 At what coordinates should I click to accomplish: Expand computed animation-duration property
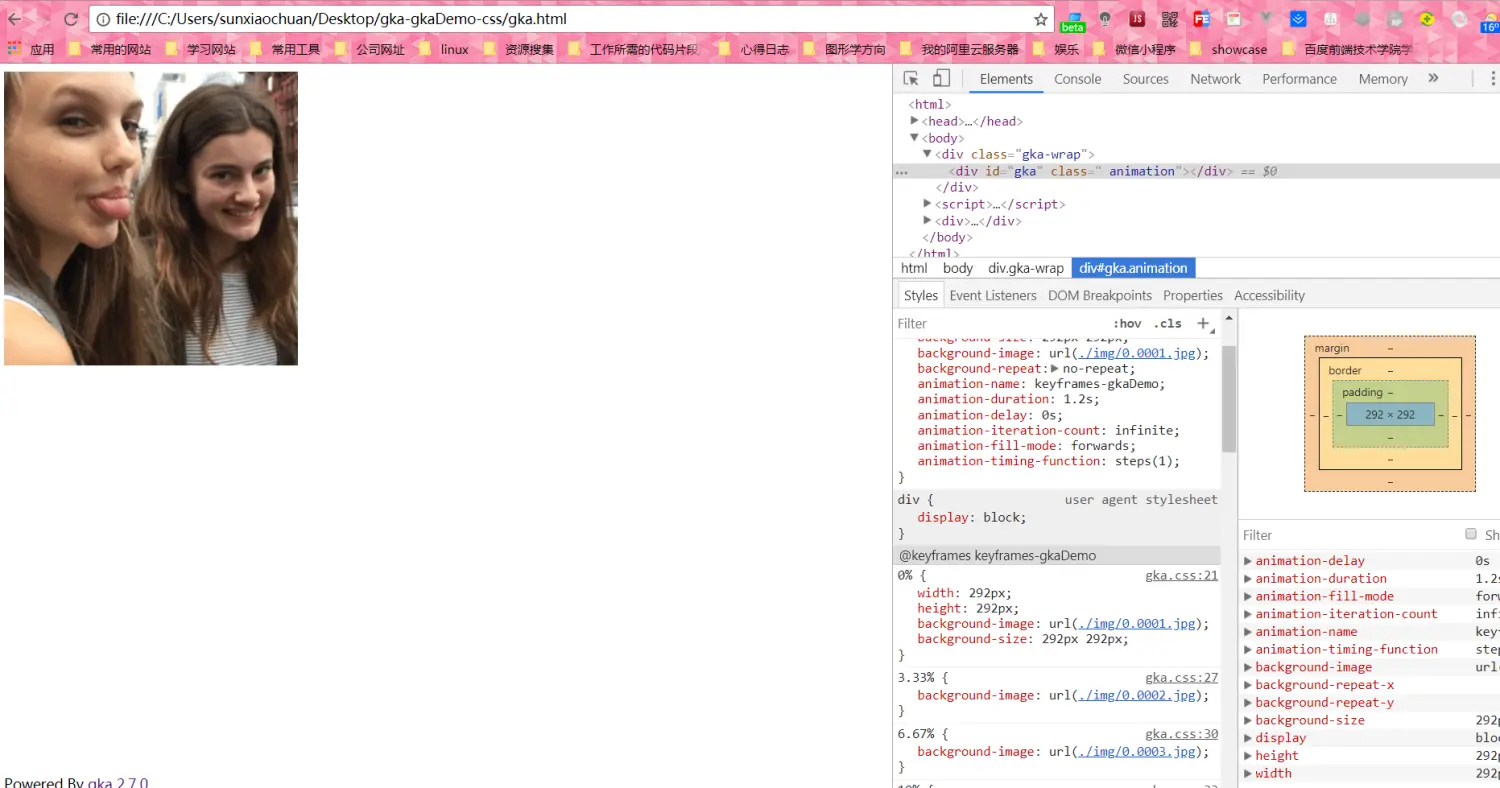pyautogui.click(x=1248, y=578)
